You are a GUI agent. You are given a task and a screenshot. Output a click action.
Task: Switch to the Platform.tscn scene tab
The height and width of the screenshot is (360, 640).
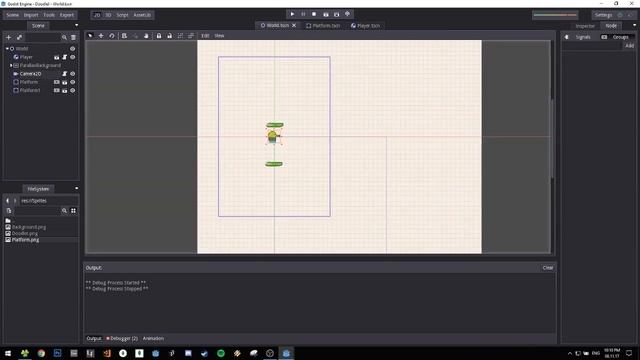coord(323,26)
